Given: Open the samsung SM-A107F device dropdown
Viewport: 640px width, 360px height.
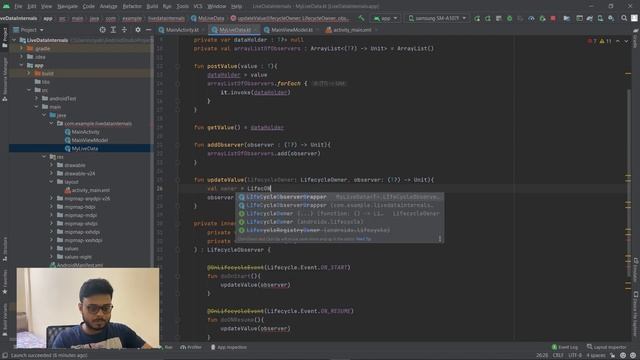Looking at the screenshot, I should click(437, 18).
